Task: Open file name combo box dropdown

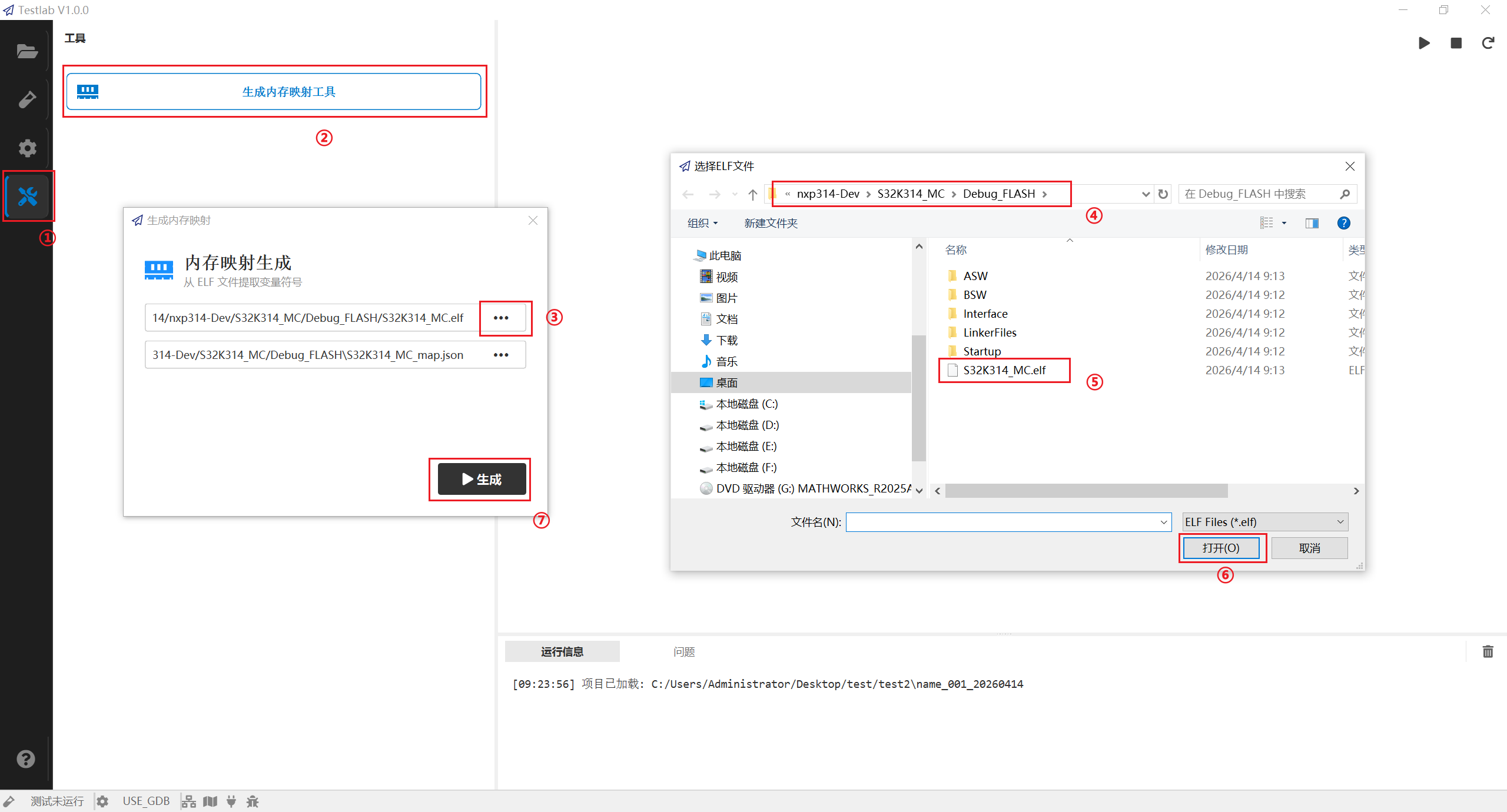Action: pos(1164,522)
